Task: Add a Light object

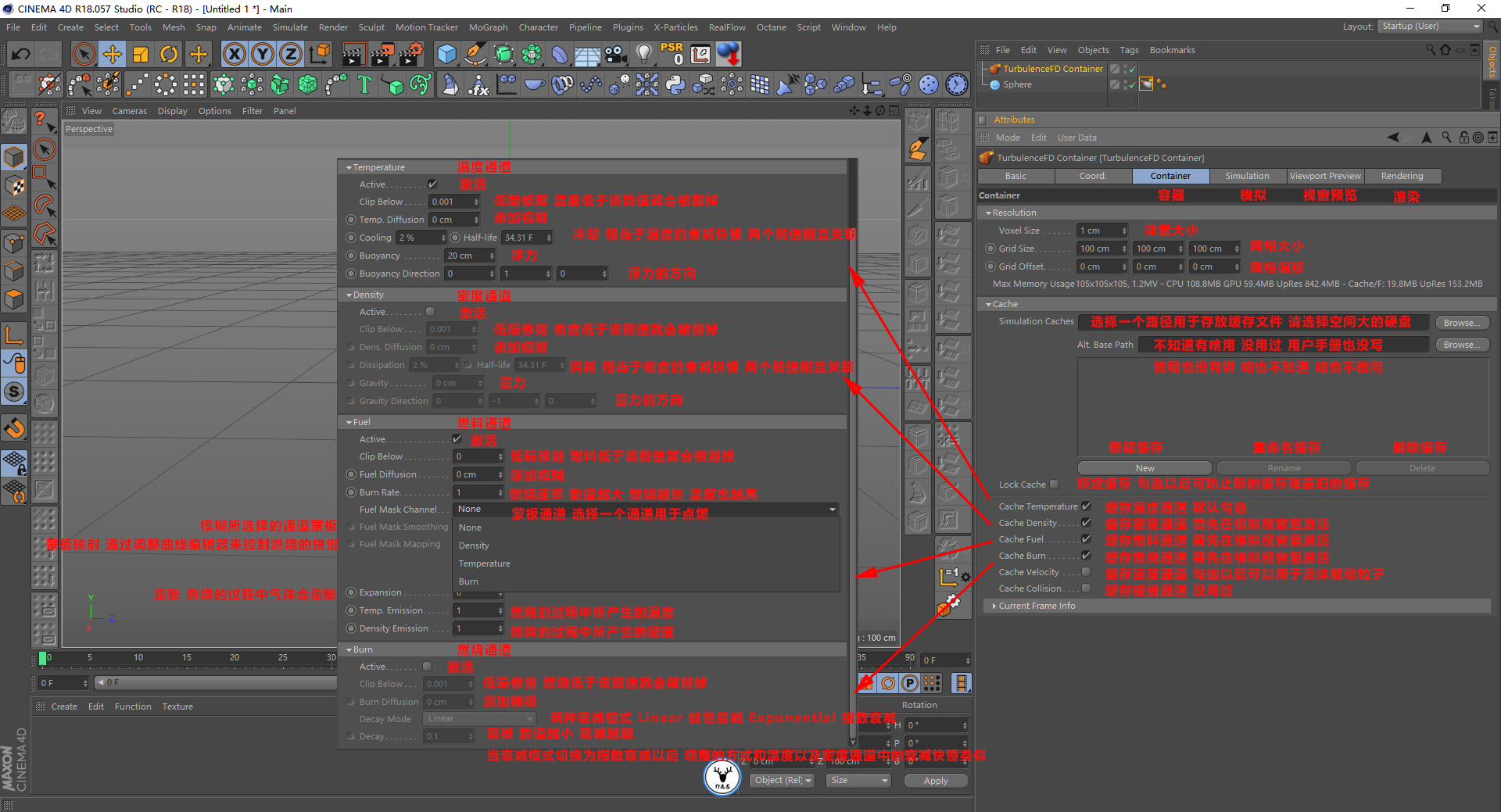Action: [x=643, y=54]
